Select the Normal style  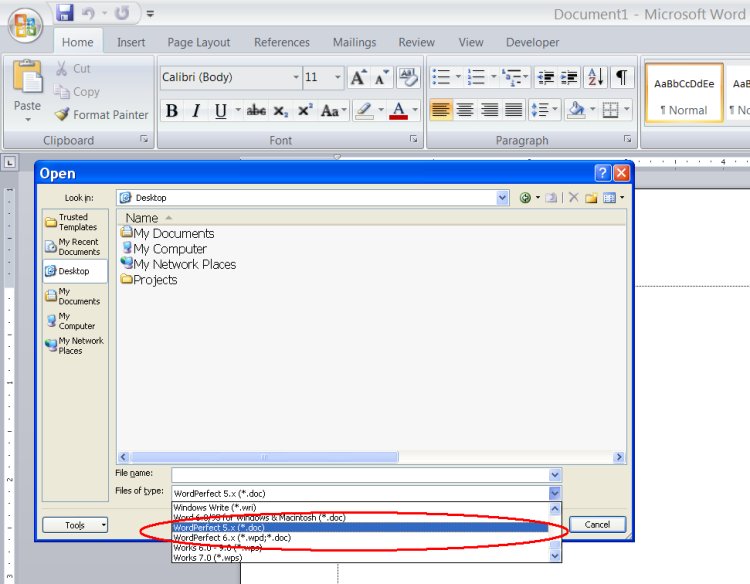[684, 94]
